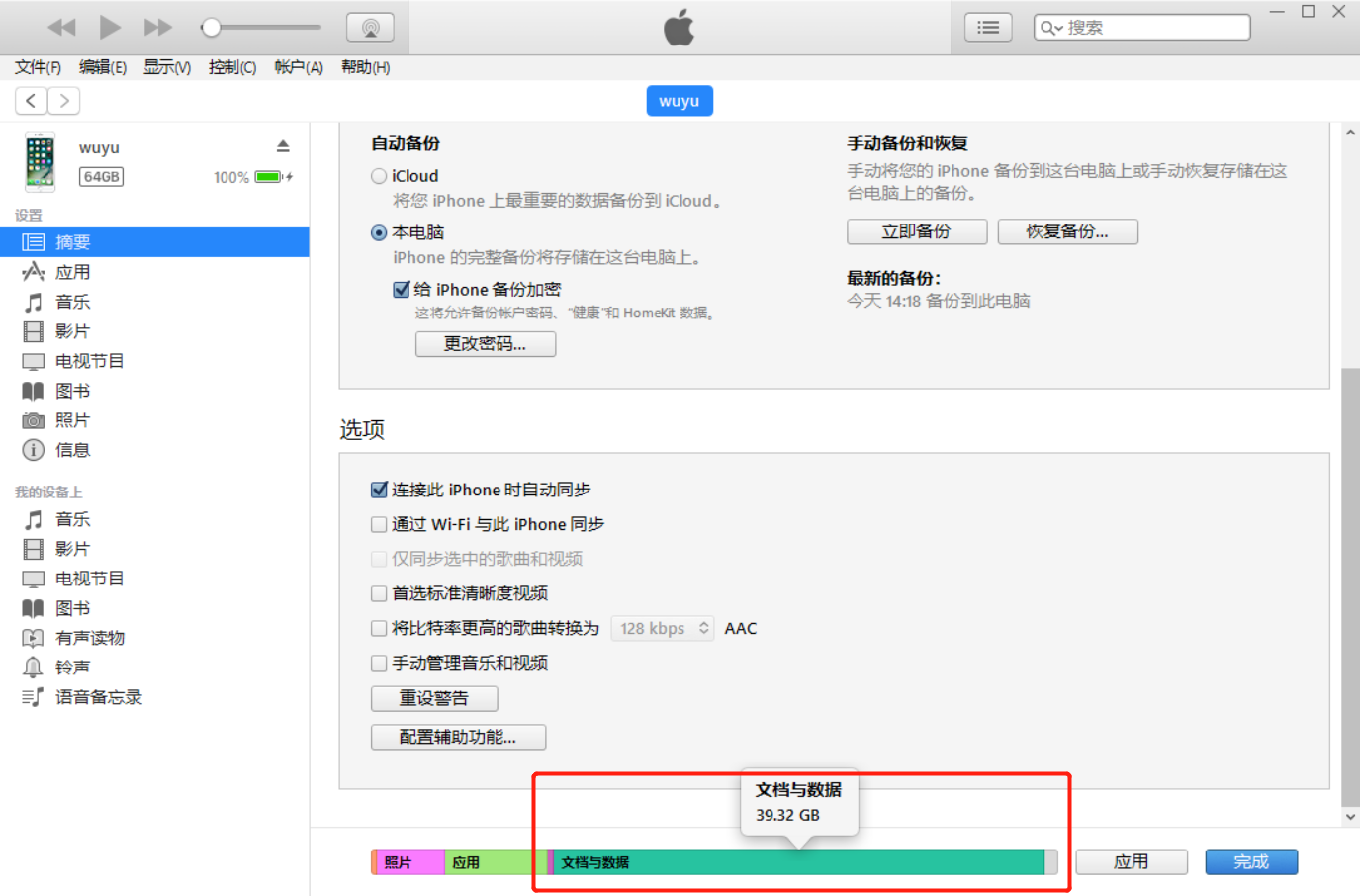Enable 手动管理音乐和视频 checkbox
This screenshot has width=1360, height=896.
point(379,663)
